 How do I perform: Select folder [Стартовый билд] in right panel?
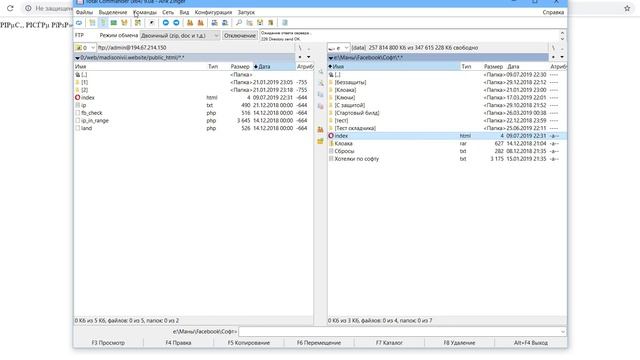click(x=447, y=113)
